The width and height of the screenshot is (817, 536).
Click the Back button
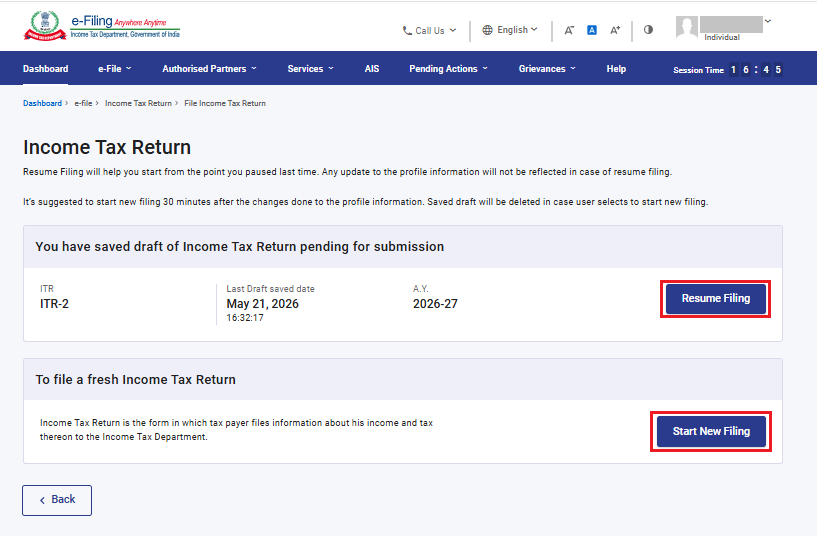pyautogui.click(x=57, y=500)
